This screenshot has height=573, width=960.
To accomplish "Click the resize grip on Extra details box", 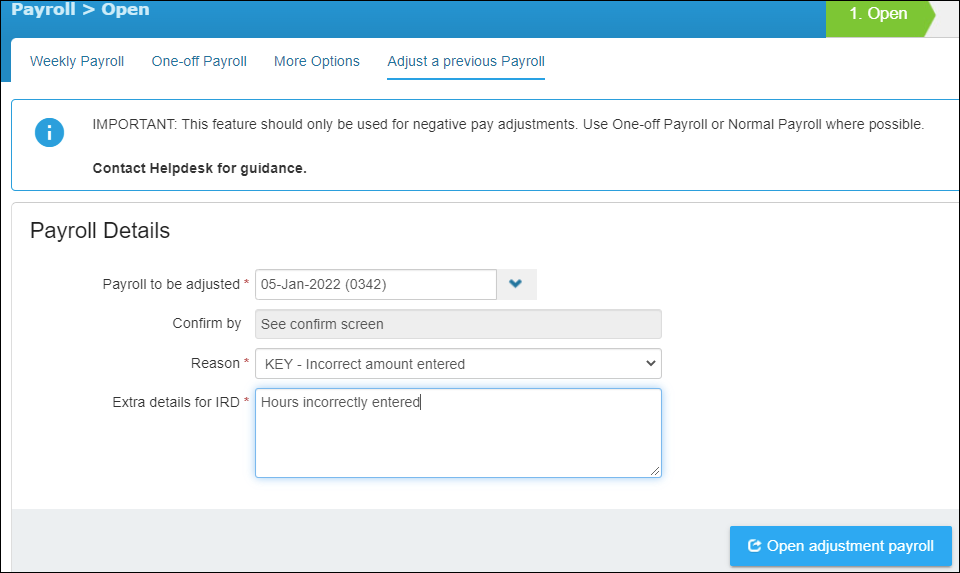I will (x=654, y=471).
